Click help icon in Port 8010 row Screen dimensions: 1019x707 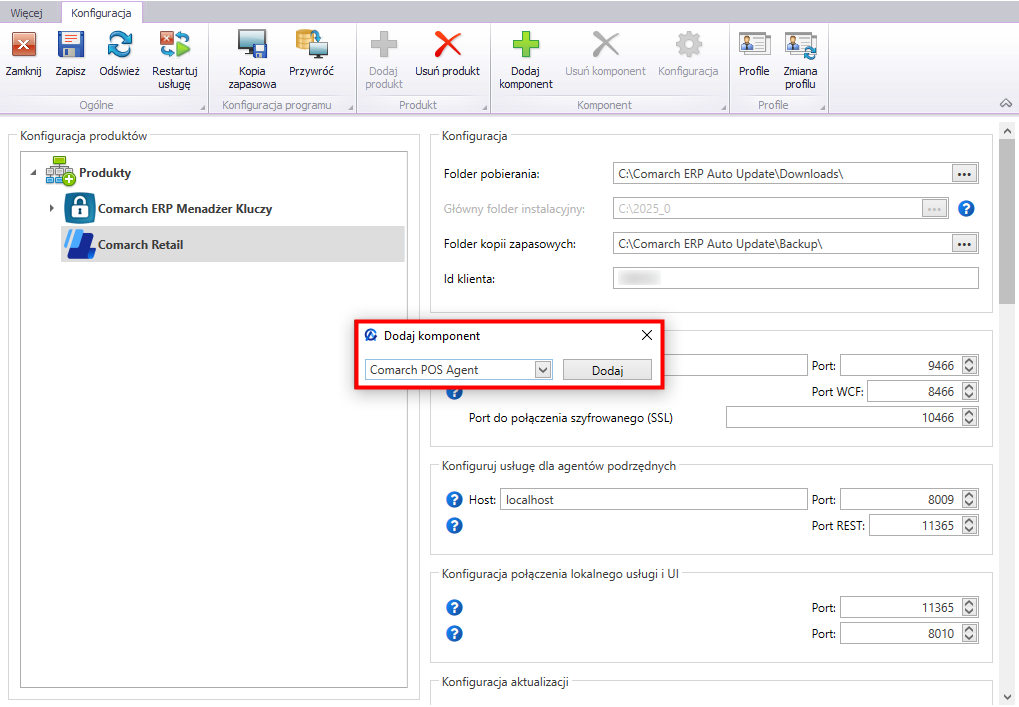[454, 634]
